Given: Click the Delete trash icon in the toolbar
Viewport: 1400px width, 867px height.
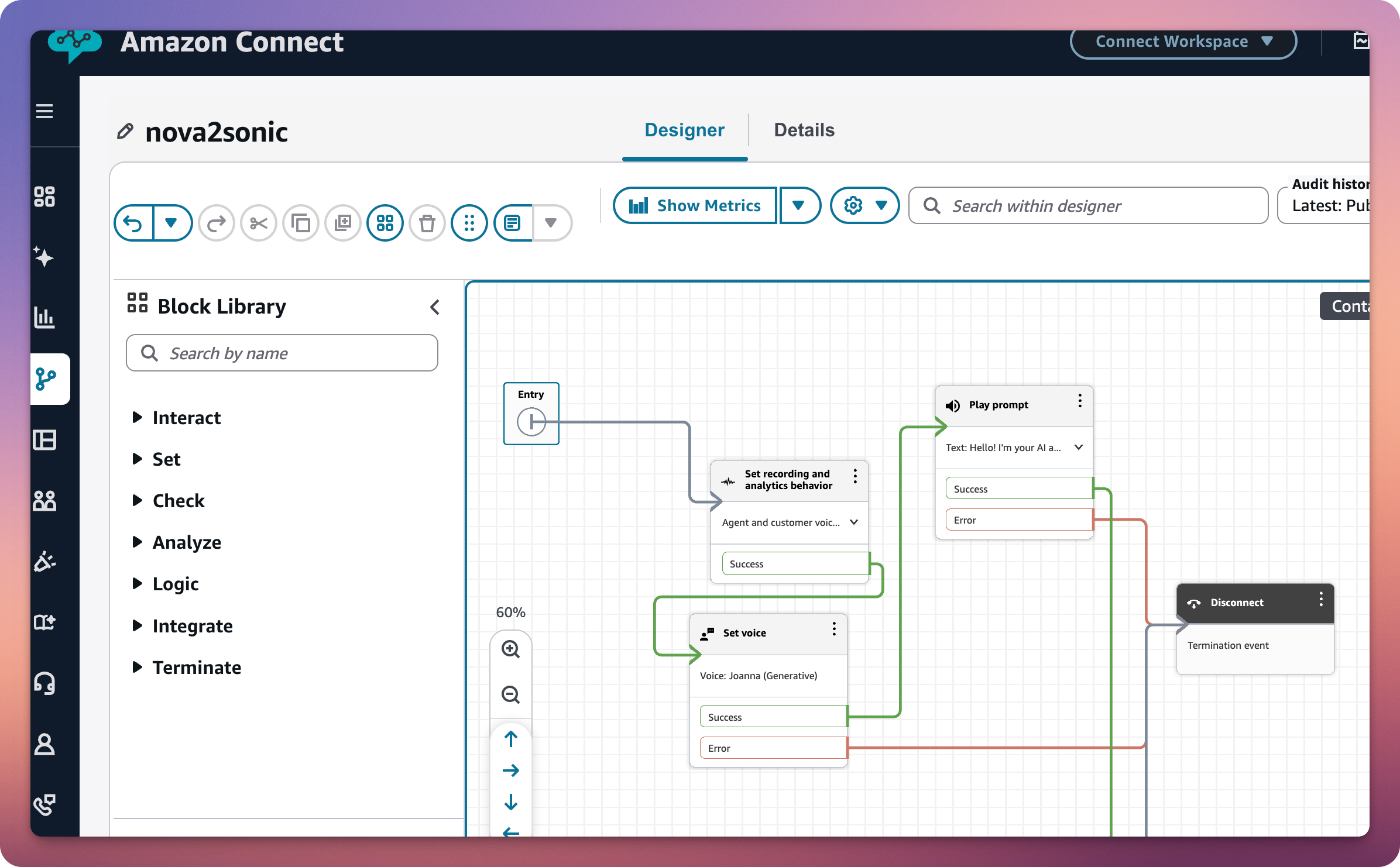Looking at the screenshot, I should (427, 223).
